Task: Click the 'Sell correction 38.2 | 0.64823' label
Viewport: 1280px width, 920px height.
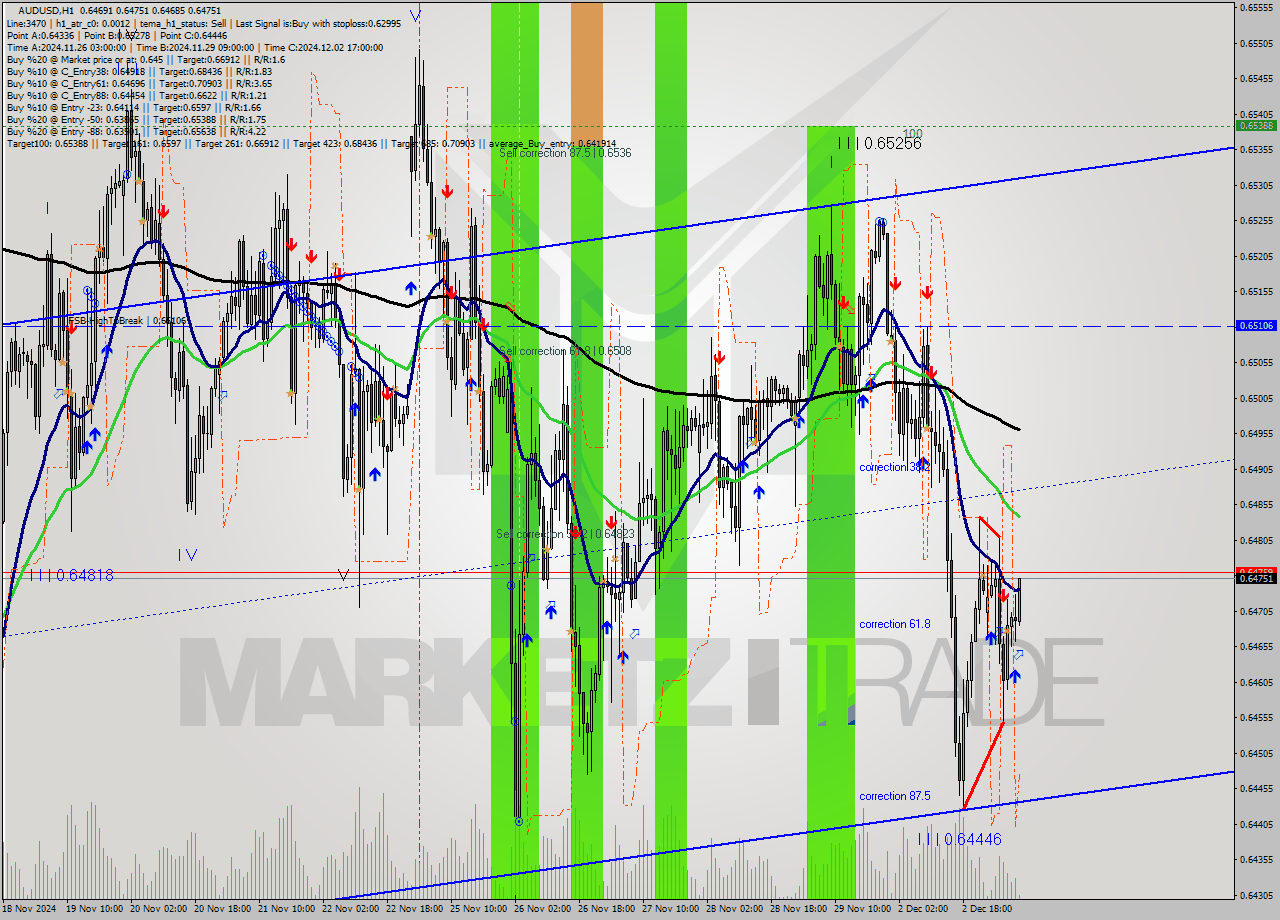Action: point(565,534)
